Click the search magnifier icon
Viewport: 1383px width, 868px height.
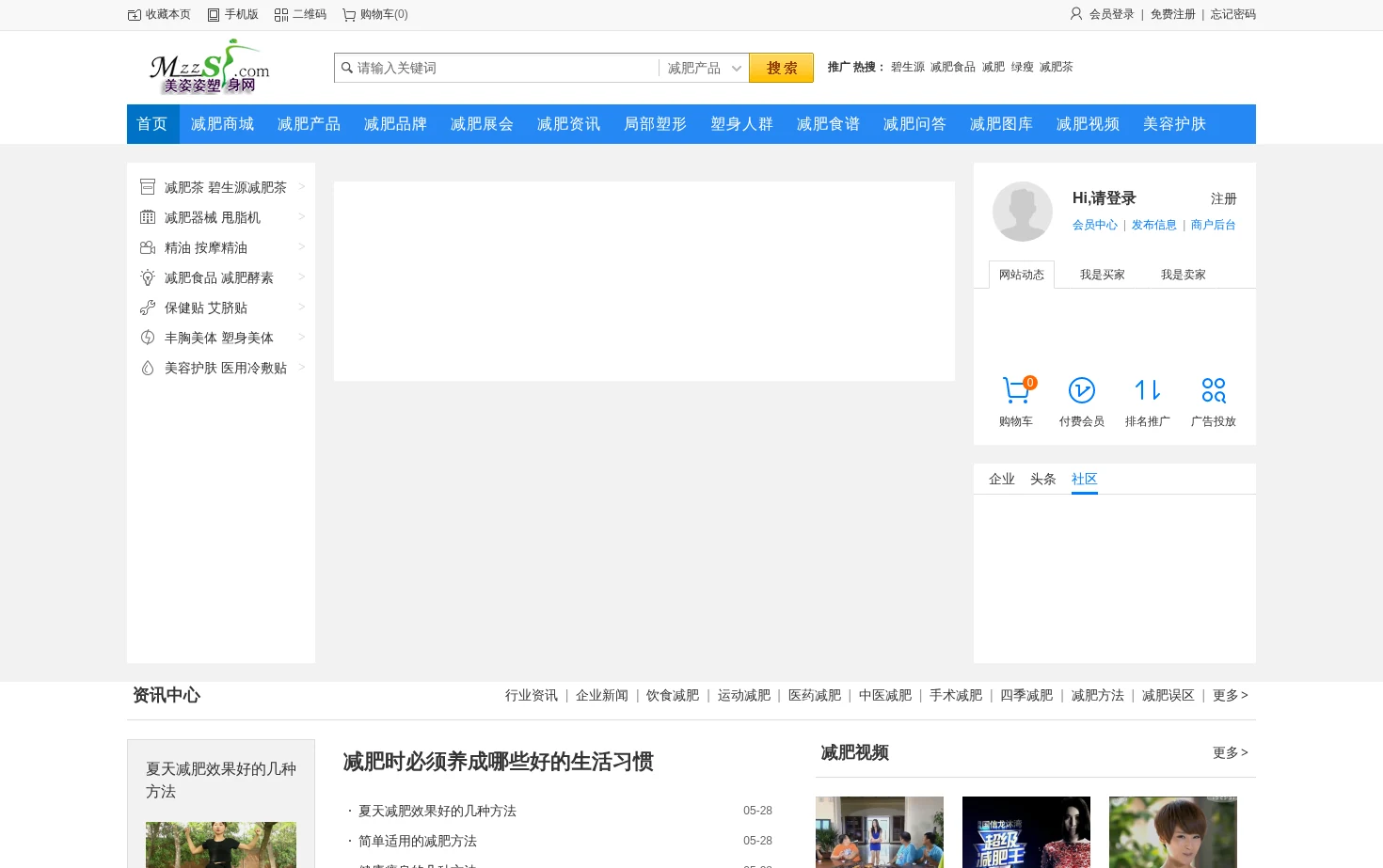[347, 68]
